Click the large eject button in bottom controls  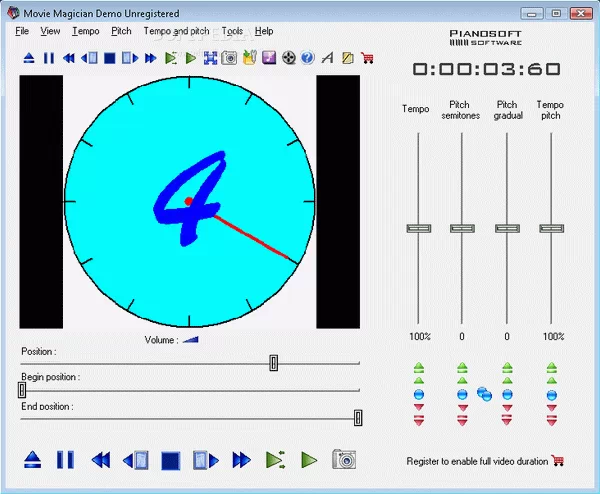tap(33, 460)
